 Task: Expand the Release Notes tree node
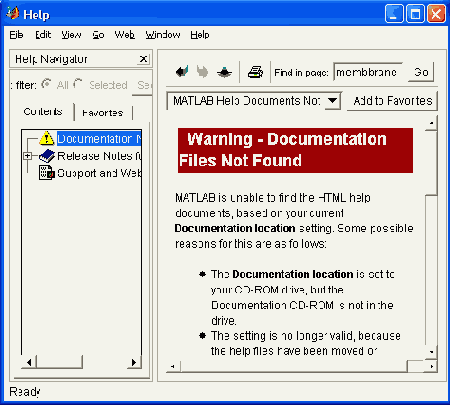pyautogui.click(x=28, y=156)
